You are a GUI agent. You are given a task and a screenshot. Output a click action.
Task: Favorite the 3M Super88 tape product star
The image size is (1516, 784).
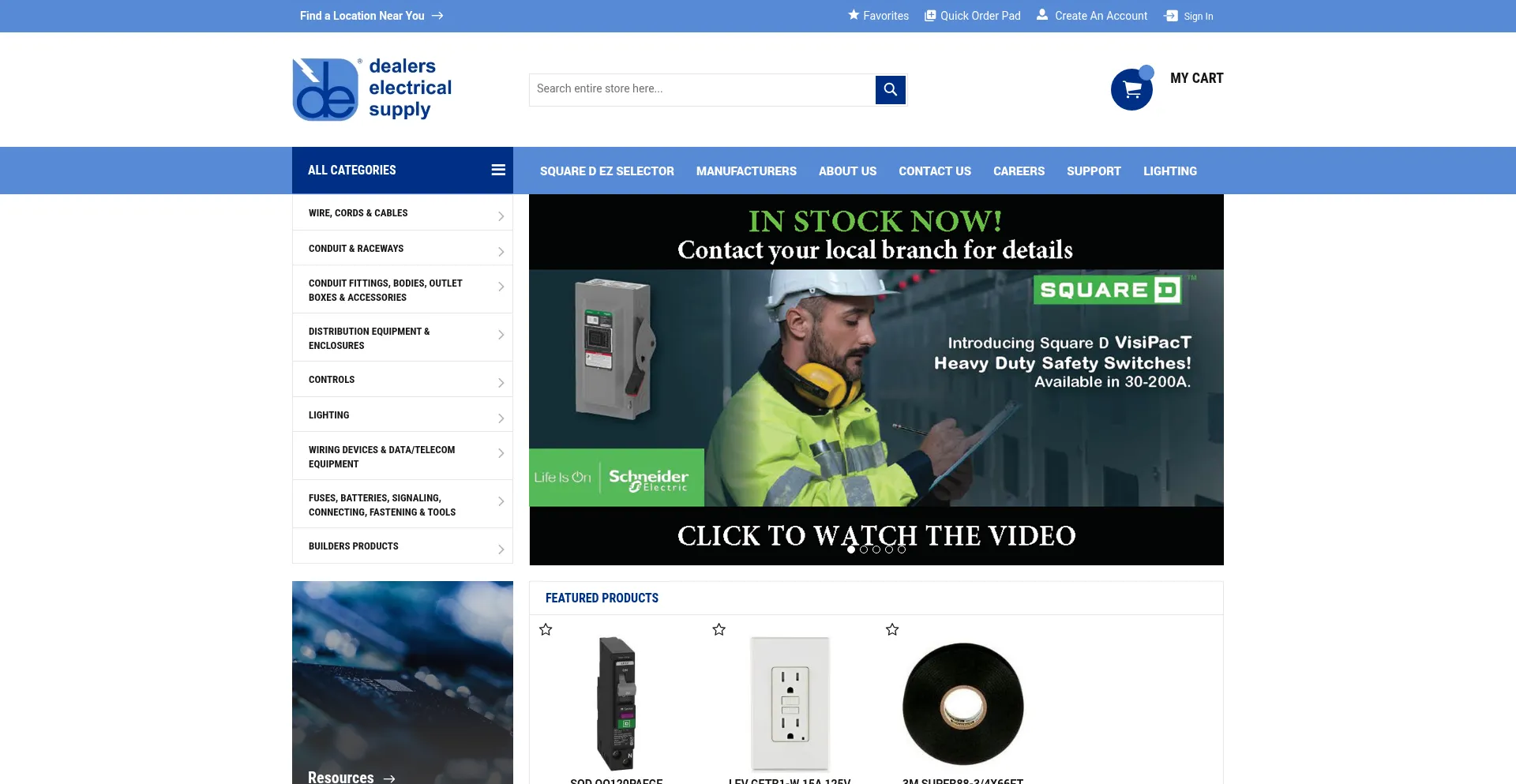click(892, 629)
